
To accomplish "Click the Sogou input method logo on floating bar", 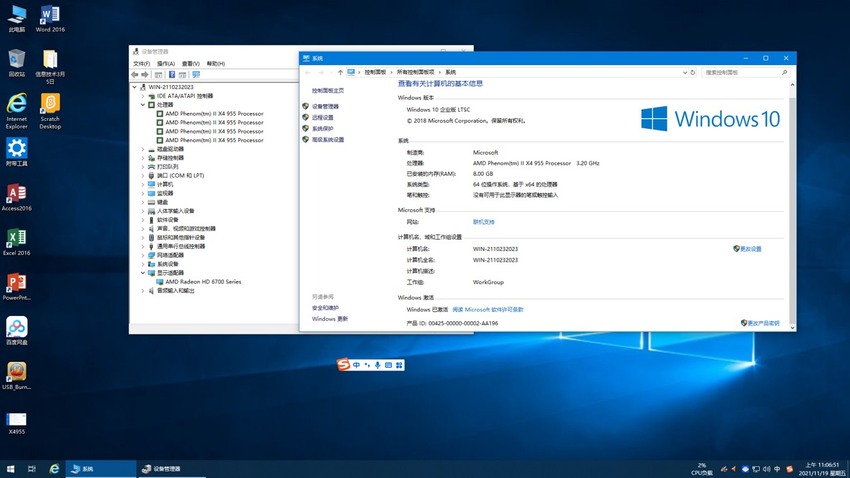I will coord(343,365).
